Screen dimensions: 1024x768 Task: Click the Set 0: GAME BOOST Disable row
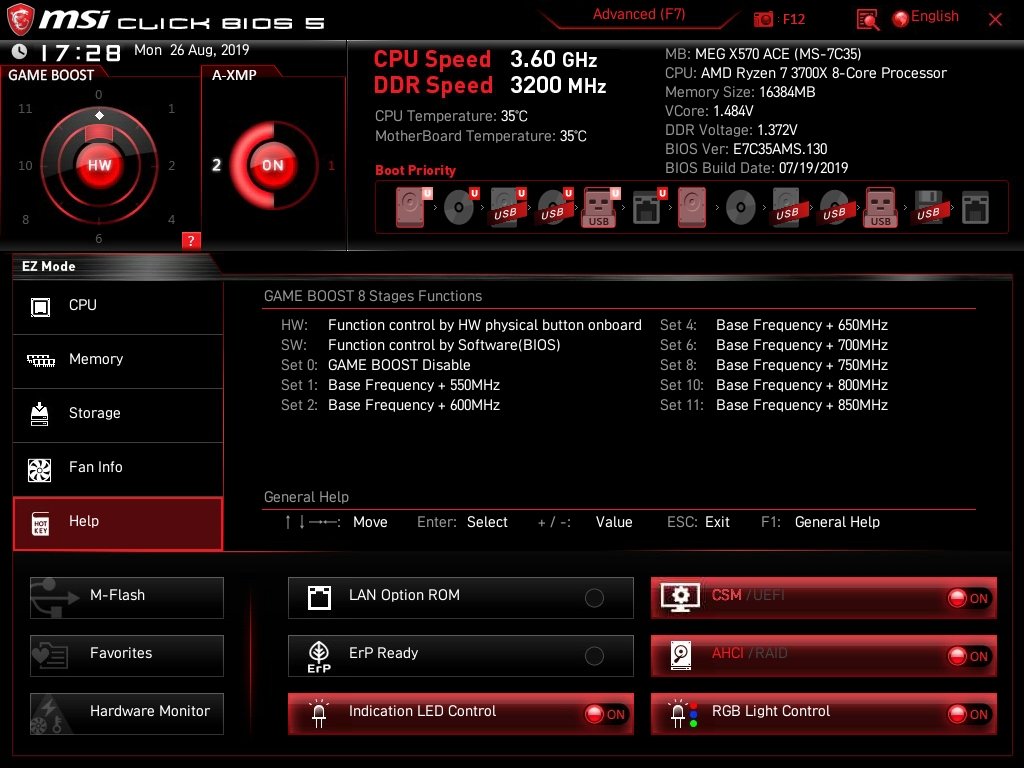pos(376,365)
